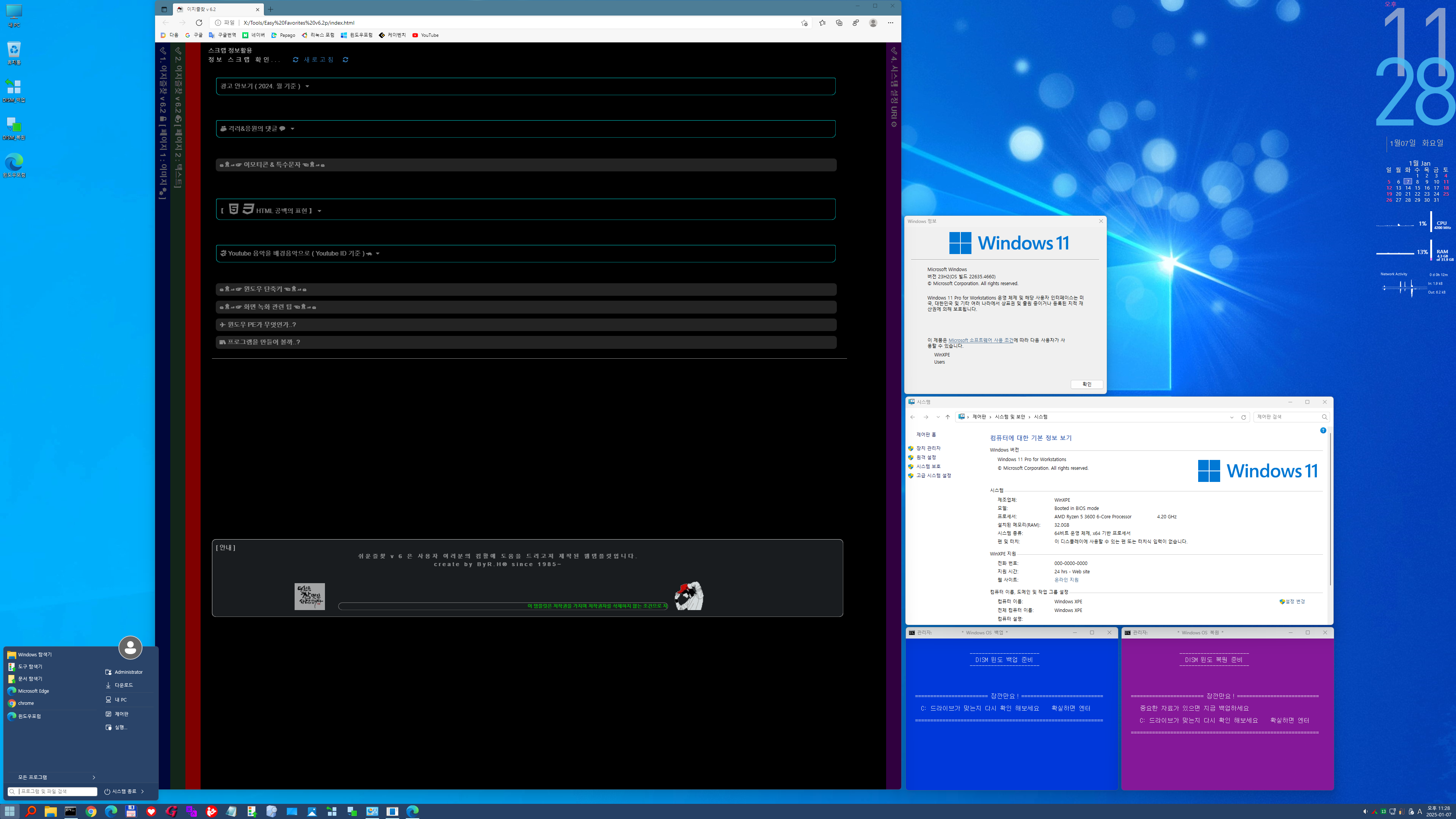This screenshot has height=819, width=1456.
Task: Select 문서 탐색기 in the start menu
Action: pos(25,679)
